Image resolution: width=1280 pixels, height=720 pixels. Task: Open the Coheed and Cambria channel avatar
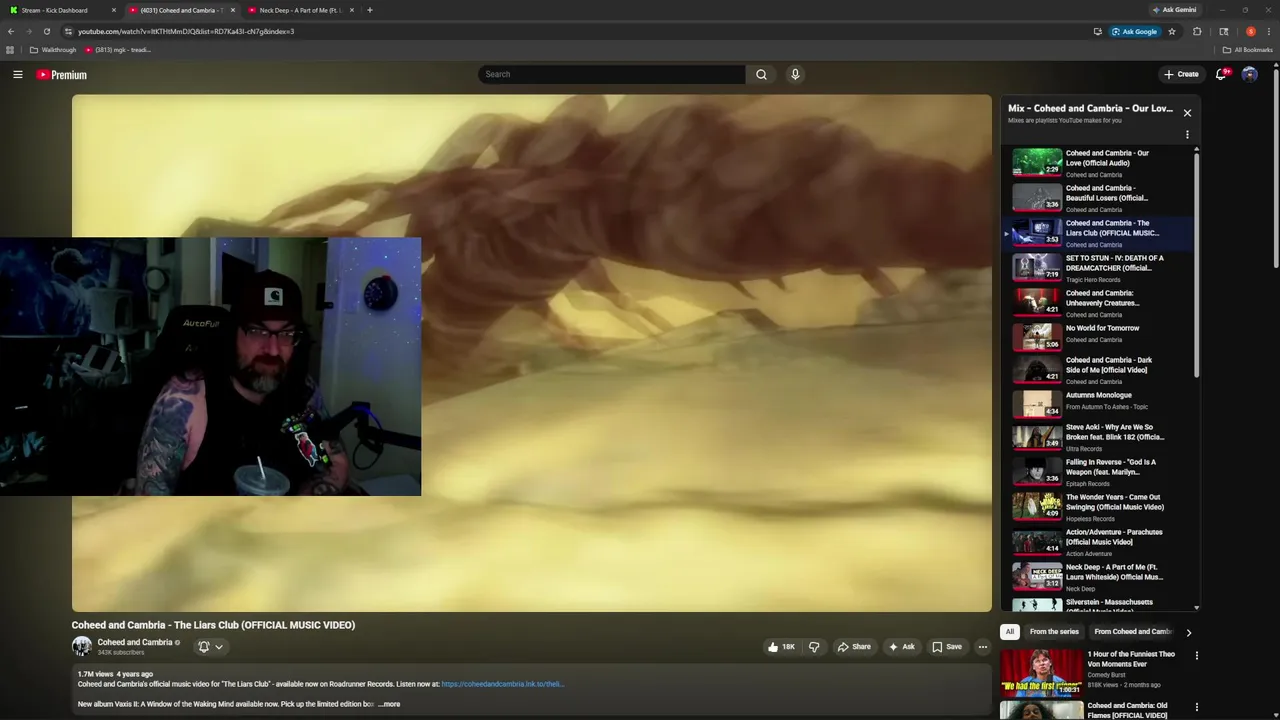click(x=81, y=647)
